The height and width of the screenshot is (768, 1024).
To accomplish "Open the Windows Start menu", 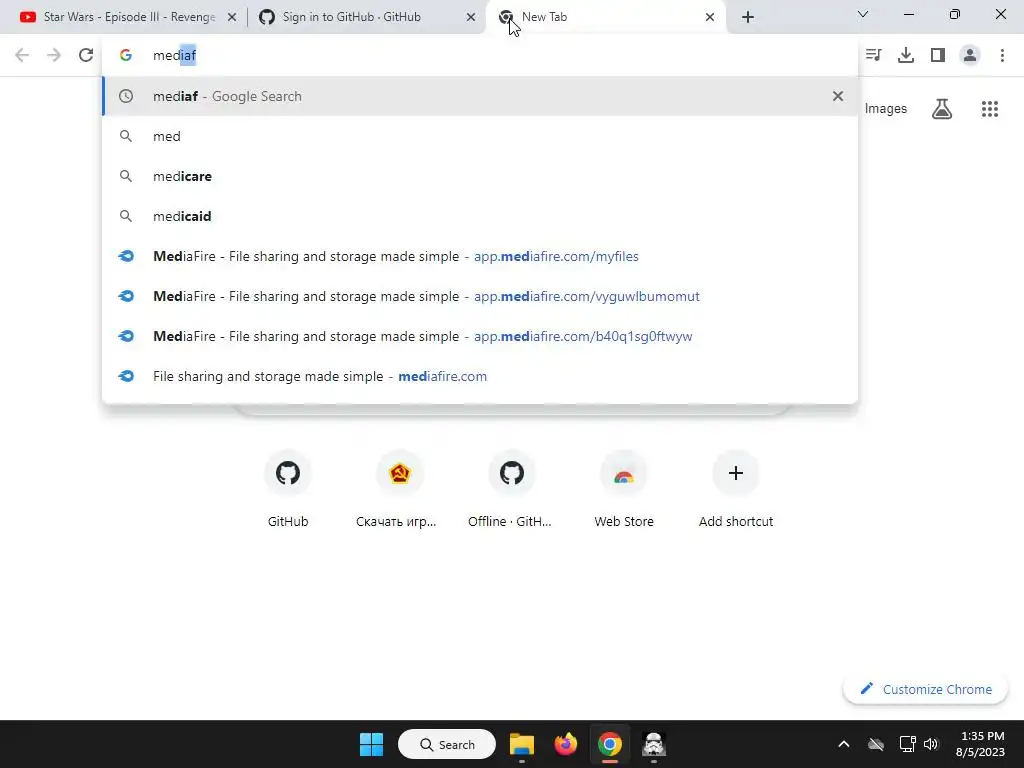I will tap(371, 744).
